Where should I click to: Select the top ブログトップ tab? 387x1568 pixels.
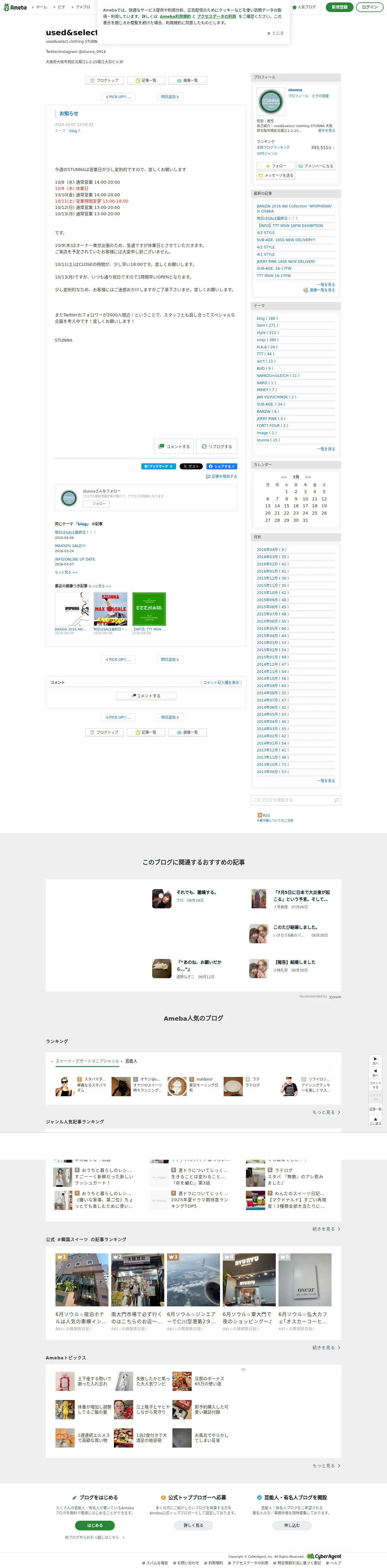click(x=105, y=80)
